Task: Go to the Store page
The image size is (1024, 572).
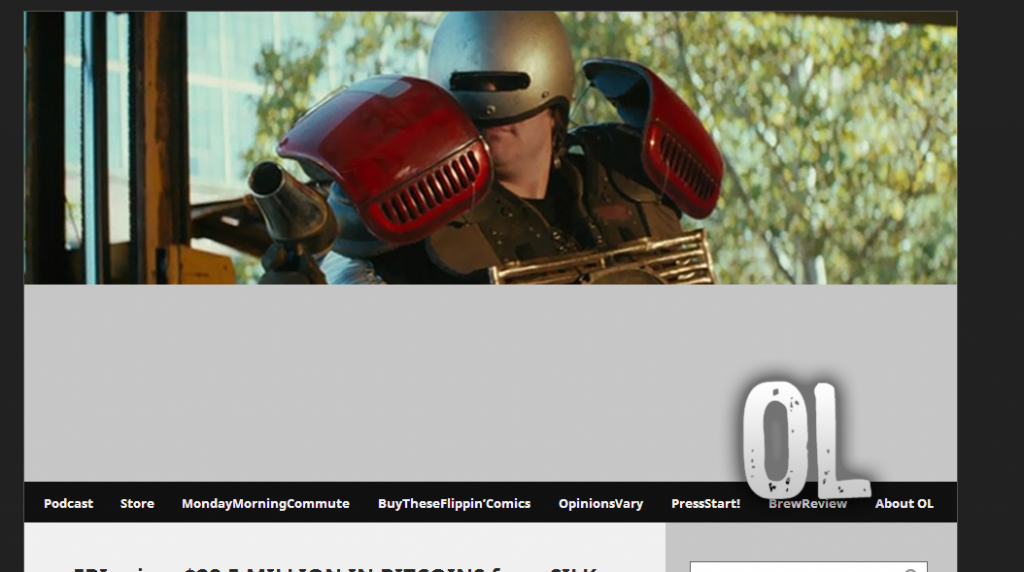Action: pos(137,503)
